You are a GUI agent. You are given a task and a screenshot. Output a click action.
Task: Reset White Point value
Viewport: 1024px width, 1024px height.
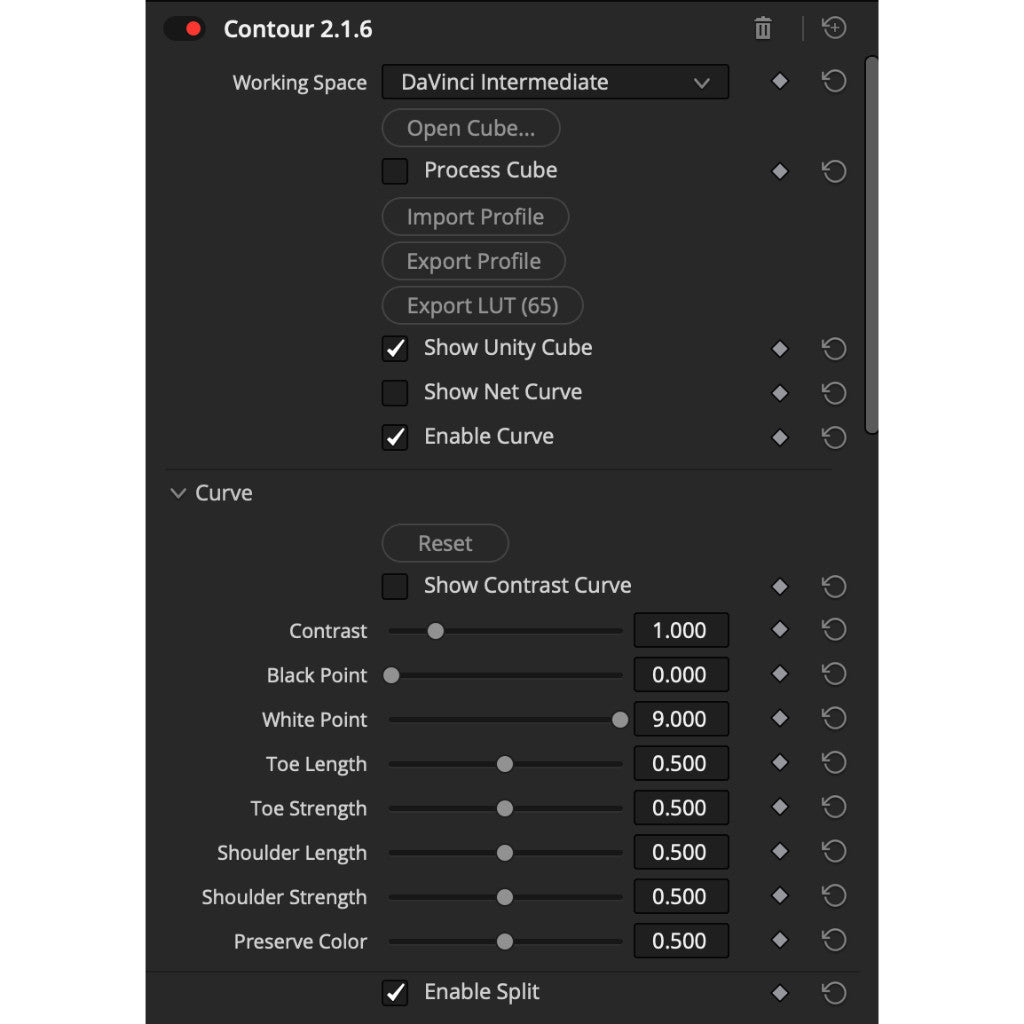point(834,718)
